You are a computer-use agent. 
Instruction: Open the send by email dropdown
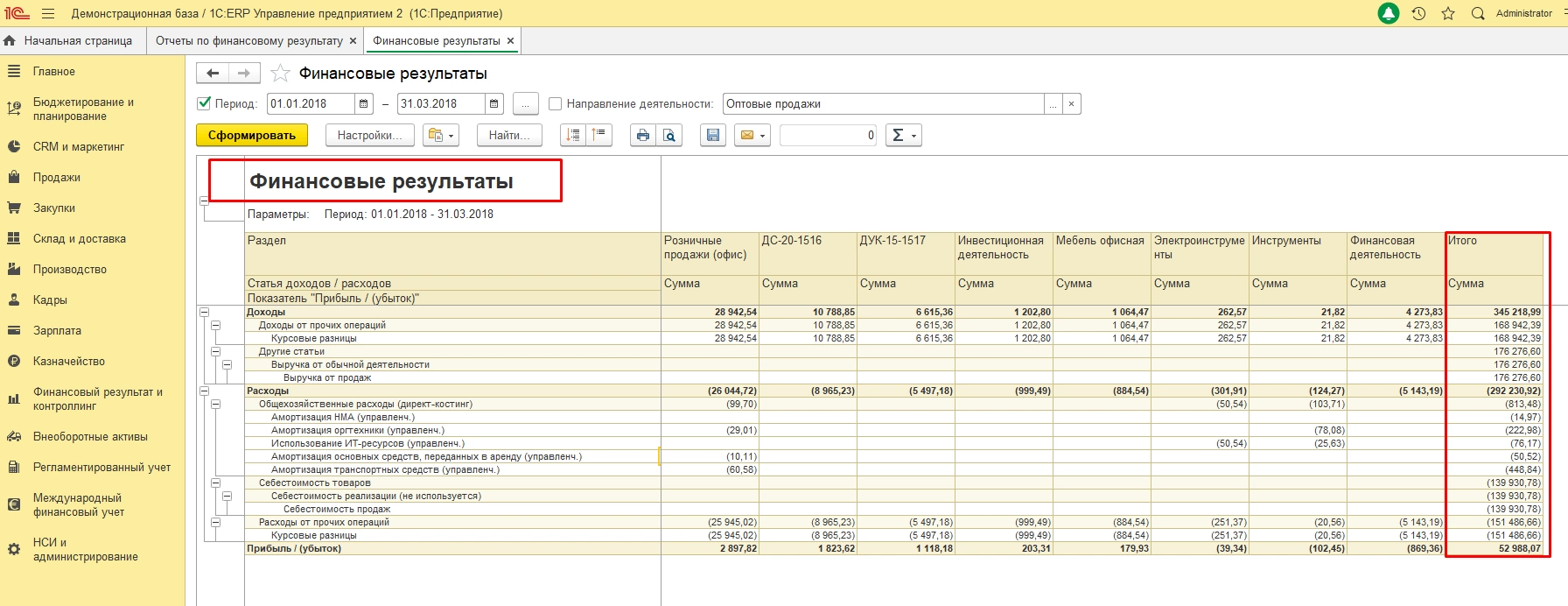click(x=752, y=135)
